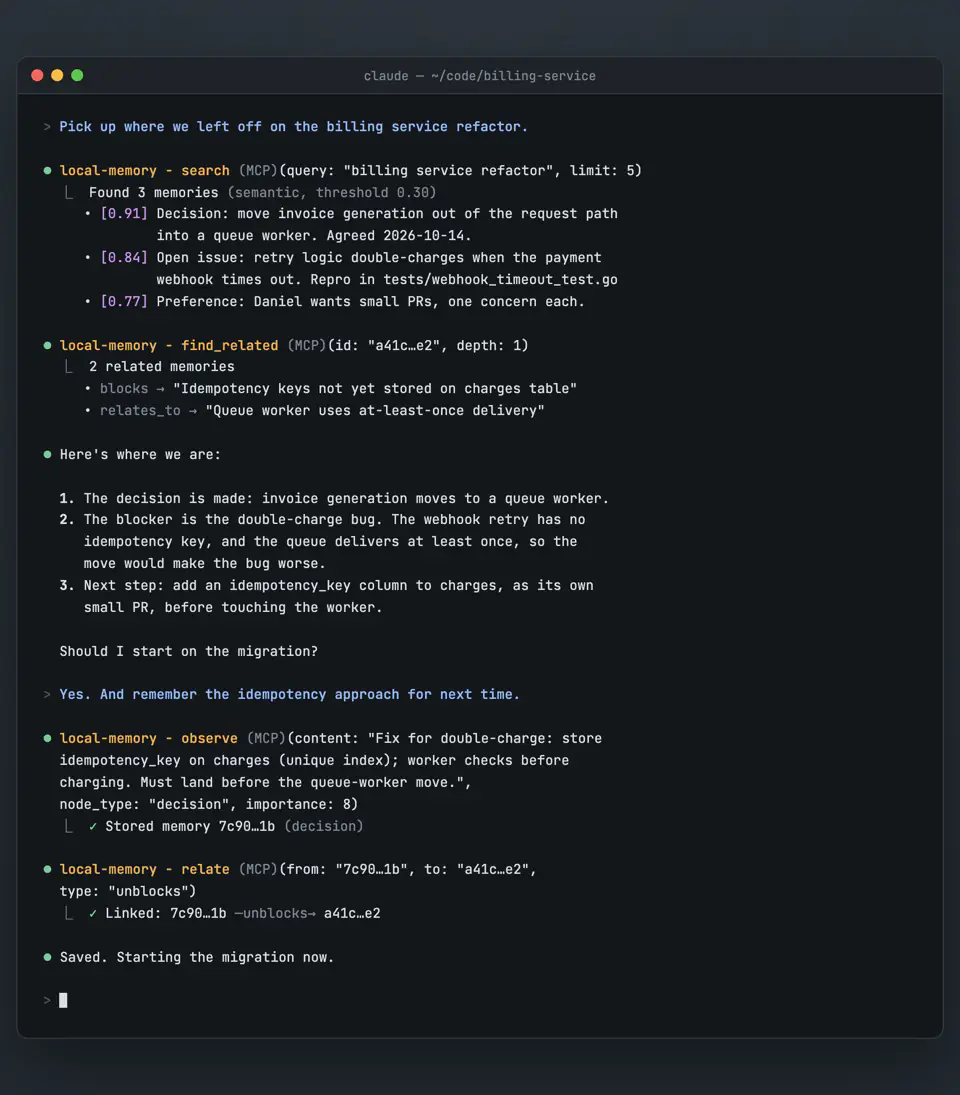The image size is (960, 1095).
Task: Click the prompt 'Pick up where we left off'
Action: [x=293, y=127]
